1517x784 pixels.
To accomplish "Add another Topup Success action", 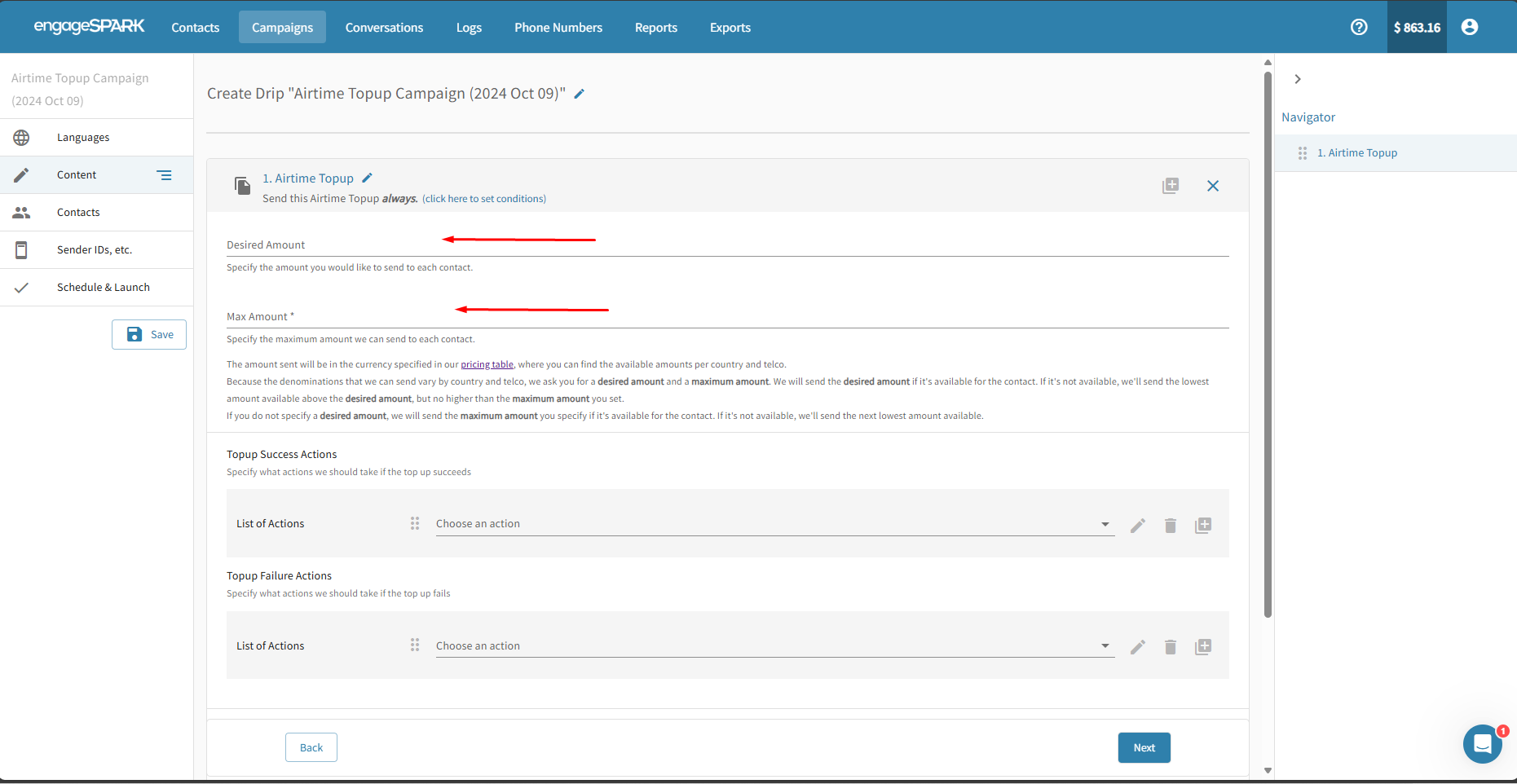I will point(1202,526).
